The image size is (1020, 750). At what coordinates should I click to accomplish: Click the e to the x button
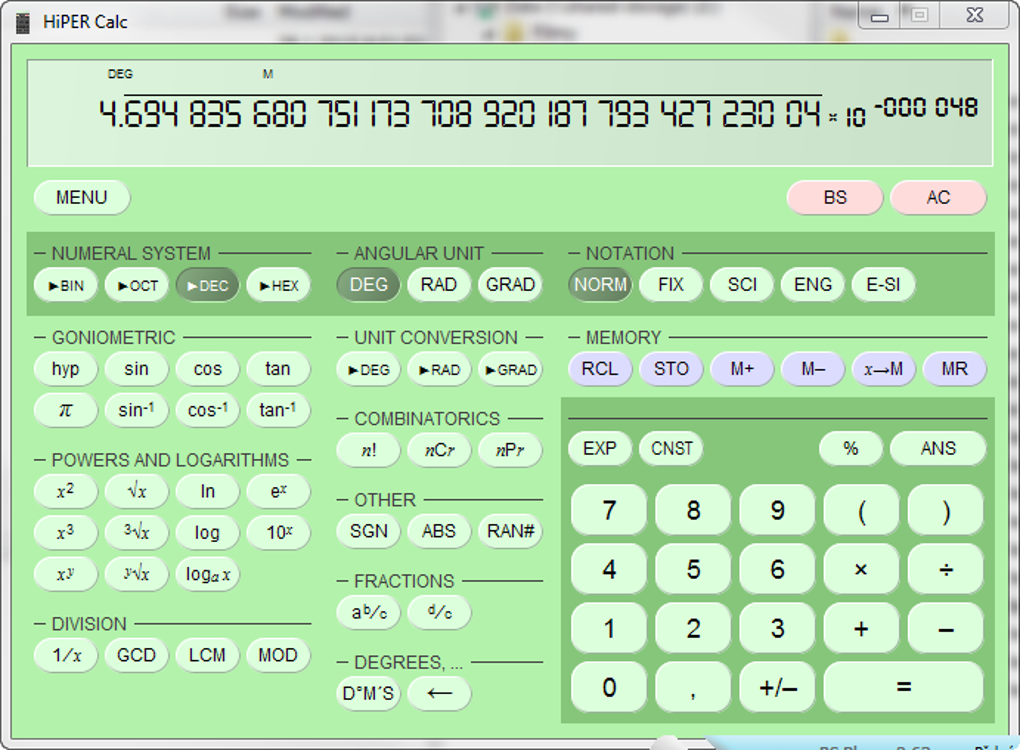[278, 491]
